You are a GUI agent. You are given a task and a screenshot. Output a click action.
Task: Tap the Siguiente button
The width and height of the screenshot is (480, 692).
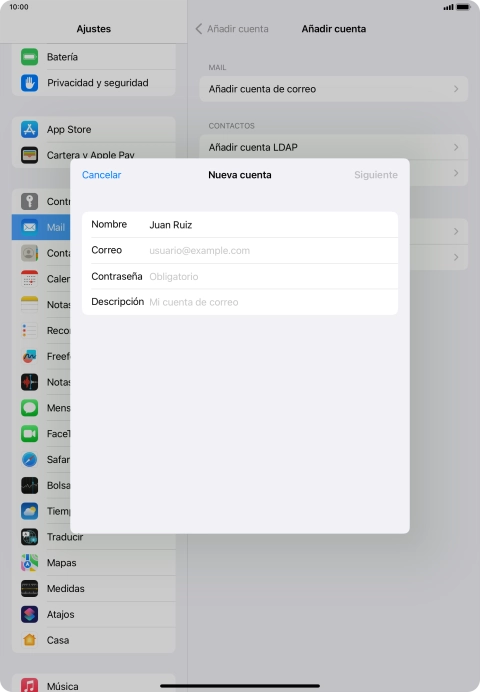coord(376,175)
